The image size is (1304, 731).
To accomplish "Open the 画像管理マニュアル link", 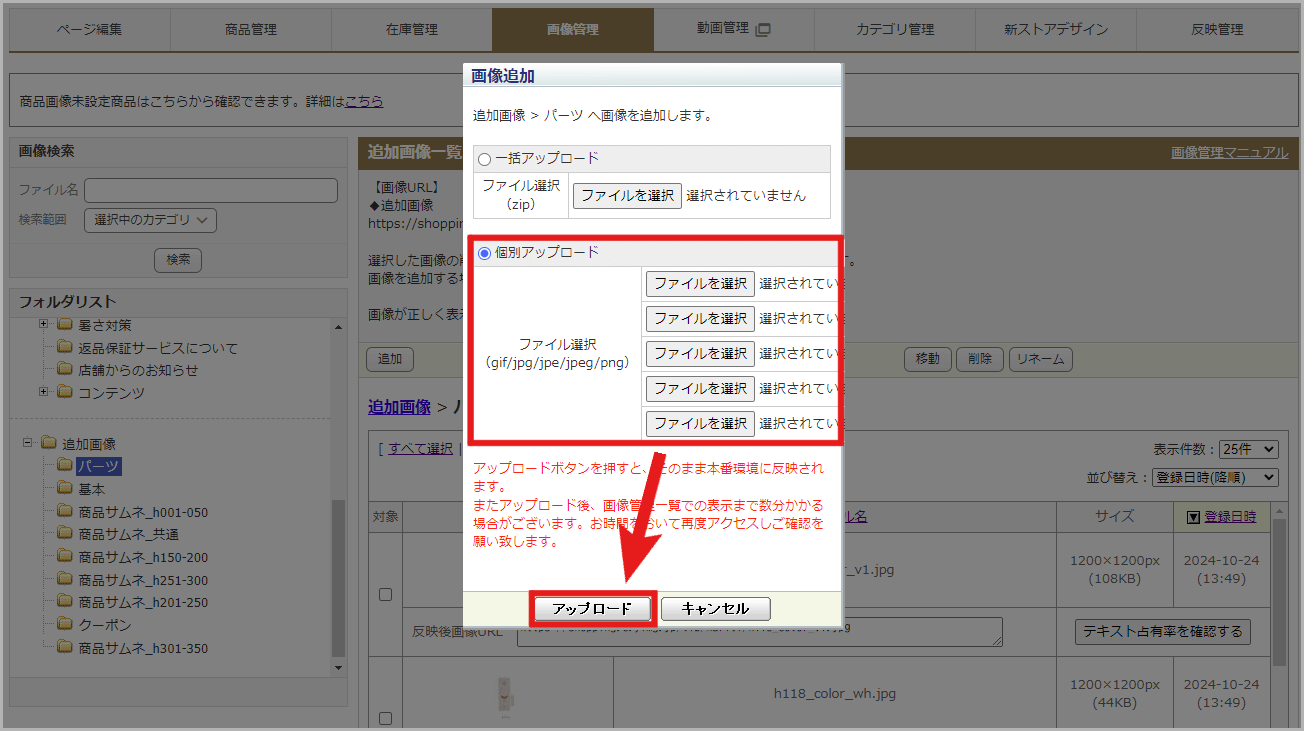I will 1230,153.
